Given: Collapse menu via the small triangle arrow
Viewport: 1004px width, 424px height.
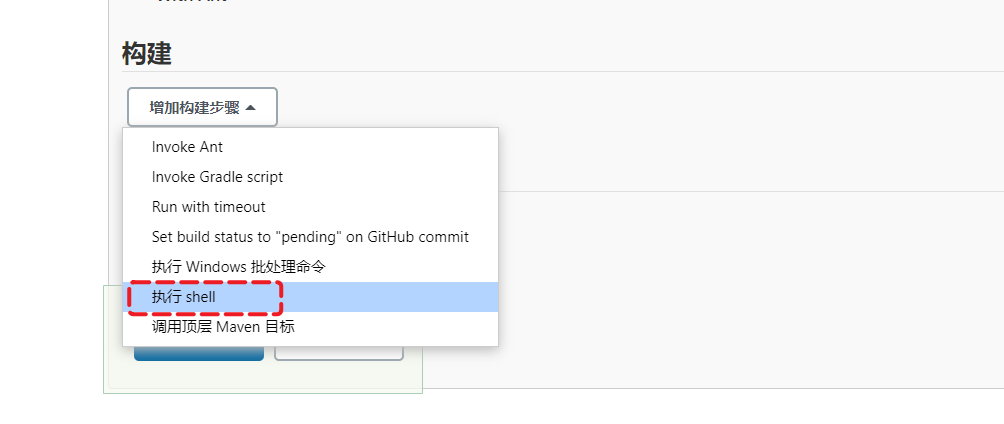Looking at the screenshot, I should (x=250, y=107).
